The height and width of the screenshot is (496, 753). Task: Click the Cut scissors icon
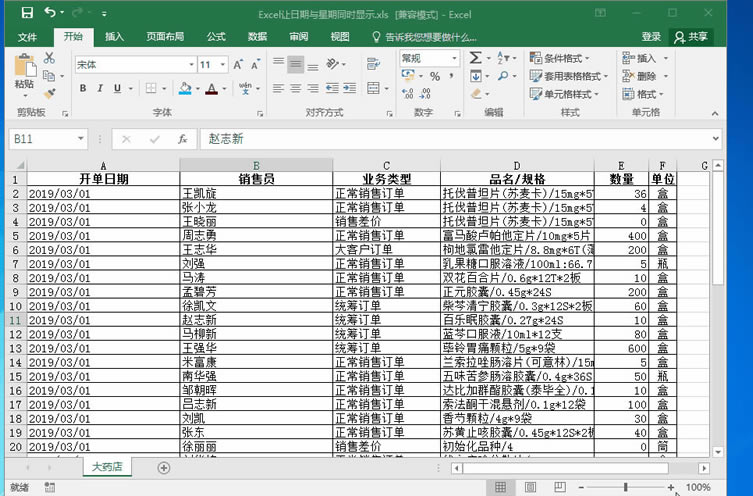click(x=49, y=59)
